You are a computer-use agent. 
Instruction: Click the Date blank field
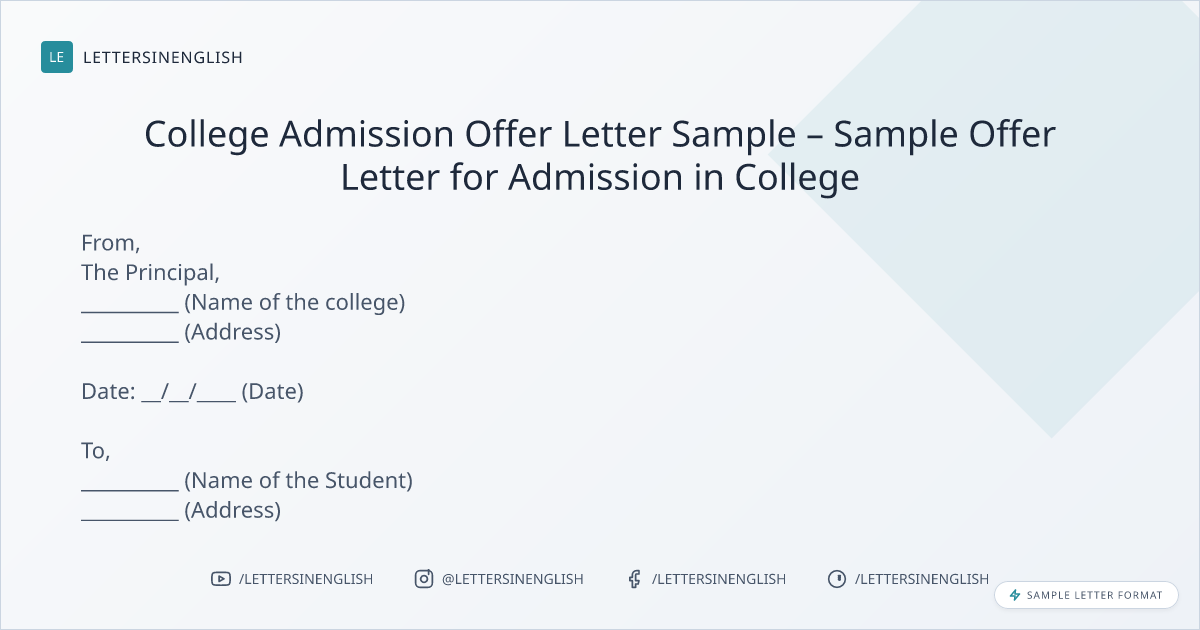point(189,393)
